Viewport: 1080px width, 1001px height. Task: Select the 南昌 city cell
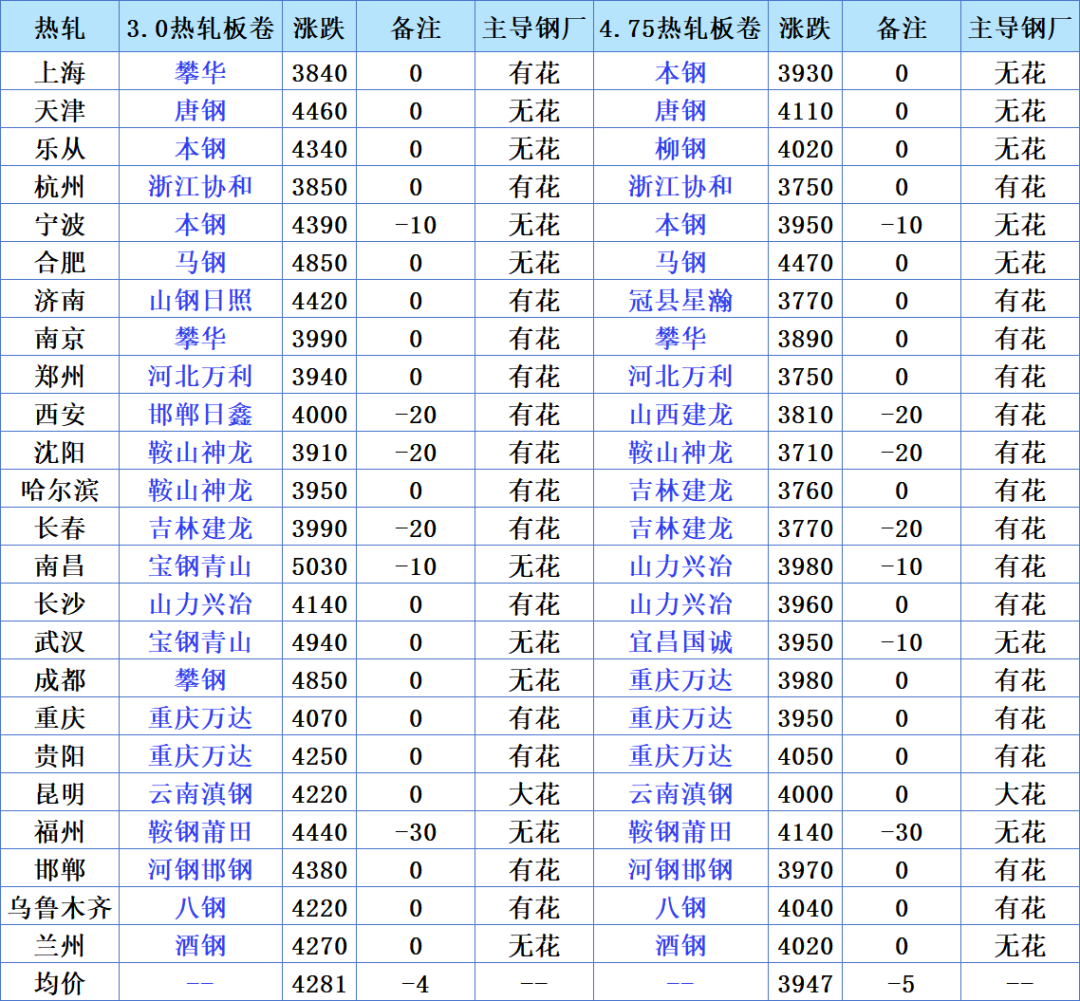click(60, 566)
